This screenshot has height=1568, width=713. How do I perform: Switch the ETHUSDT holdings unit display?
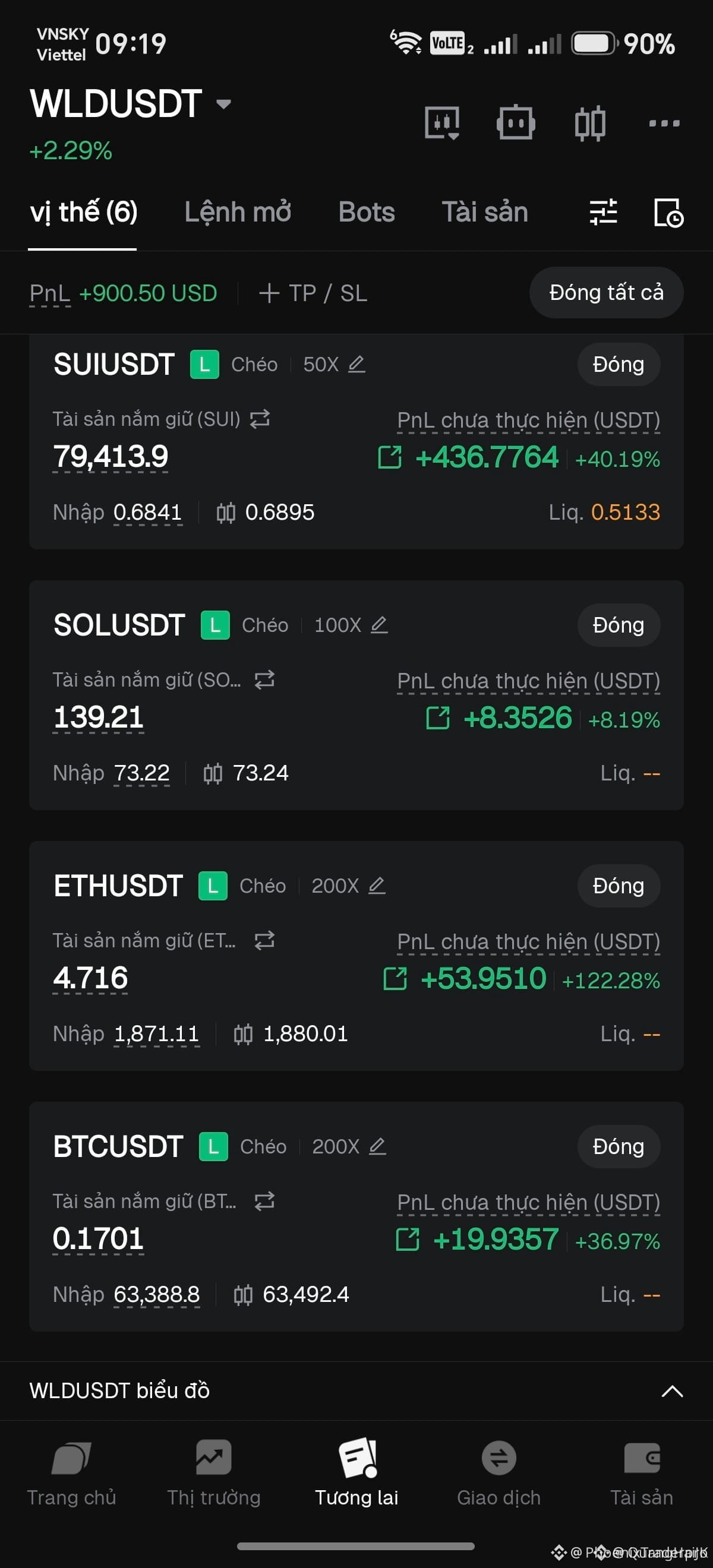(264, 940)
